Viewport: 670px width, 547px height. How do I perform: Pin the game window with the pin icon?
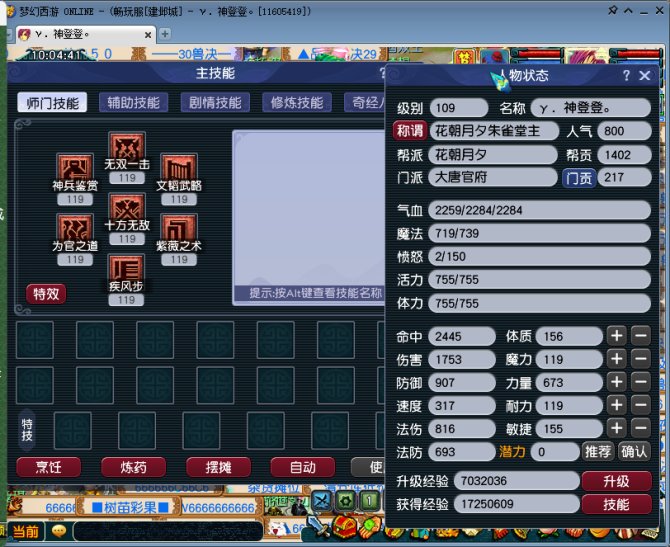click(x=613, y=10)
